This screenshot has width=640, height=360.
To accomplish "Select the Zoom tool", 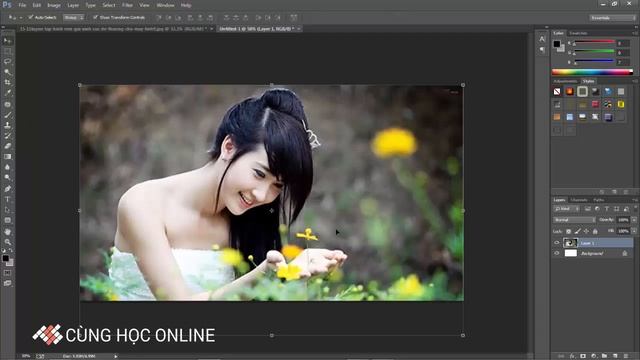I will pos(7,242).
